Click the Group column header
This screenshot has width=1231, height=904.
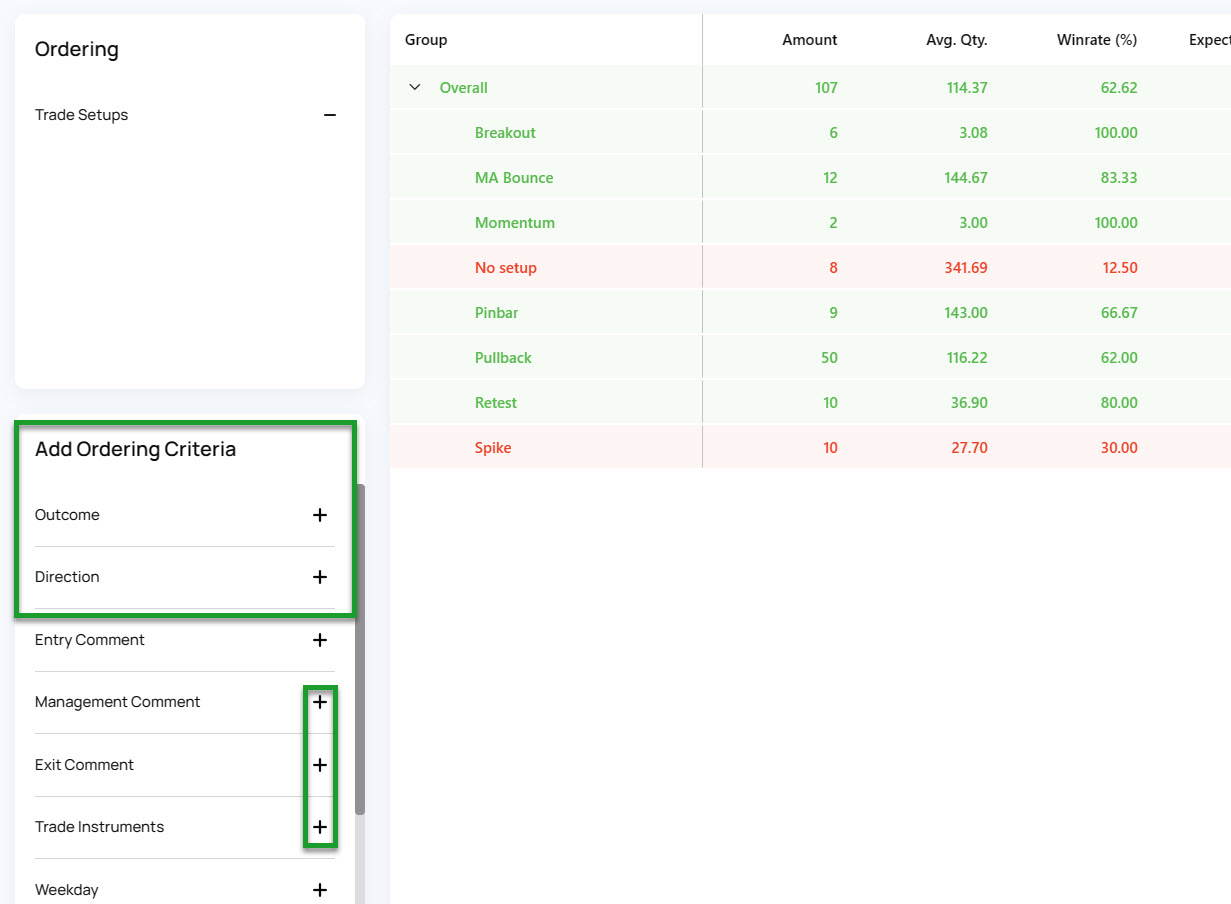(426, 40)
